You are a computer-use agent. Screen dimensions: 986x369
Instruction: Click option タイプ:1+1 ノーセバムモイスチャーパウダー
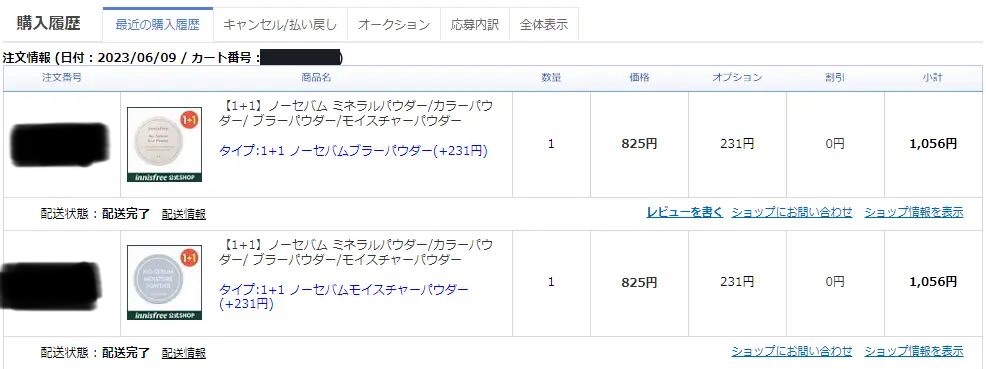click(x=344, y=297)
